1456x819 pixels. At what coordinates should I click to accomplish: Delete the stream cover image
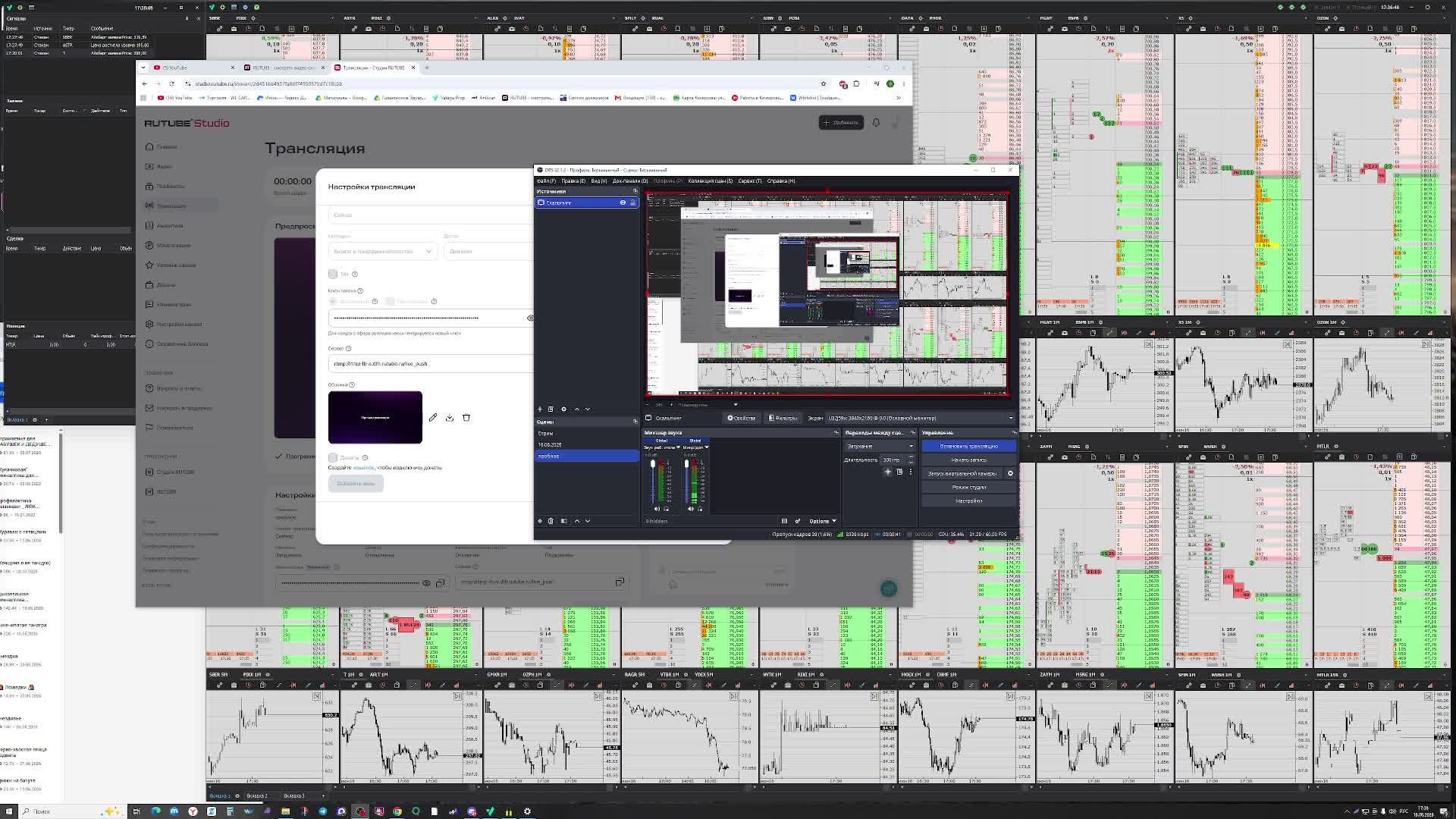[466, 417]
